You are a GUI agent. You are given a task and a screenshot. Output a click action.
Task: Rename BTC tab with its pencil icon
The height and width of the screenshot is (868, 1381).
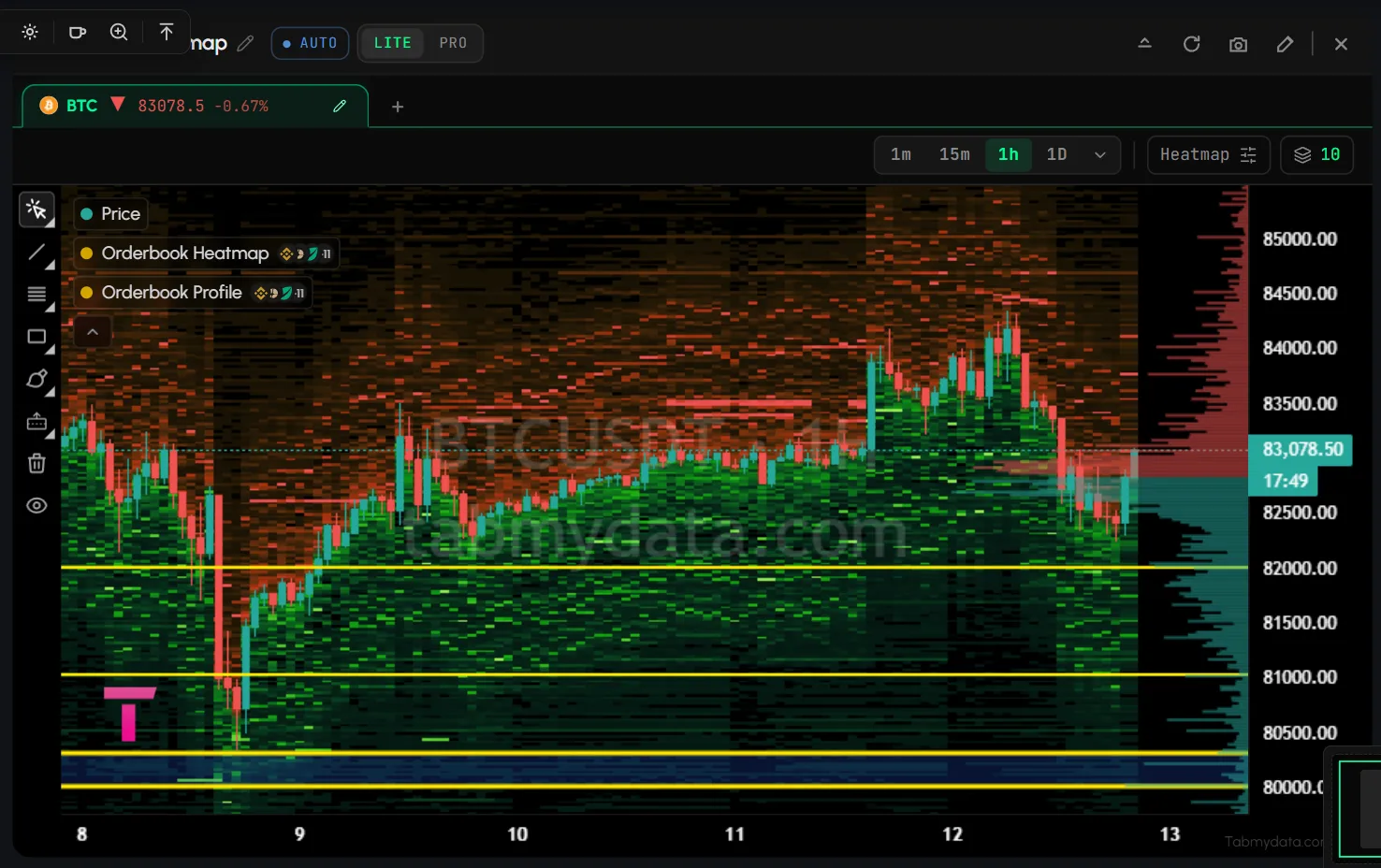pyautogui.click(x=340, y=106)
